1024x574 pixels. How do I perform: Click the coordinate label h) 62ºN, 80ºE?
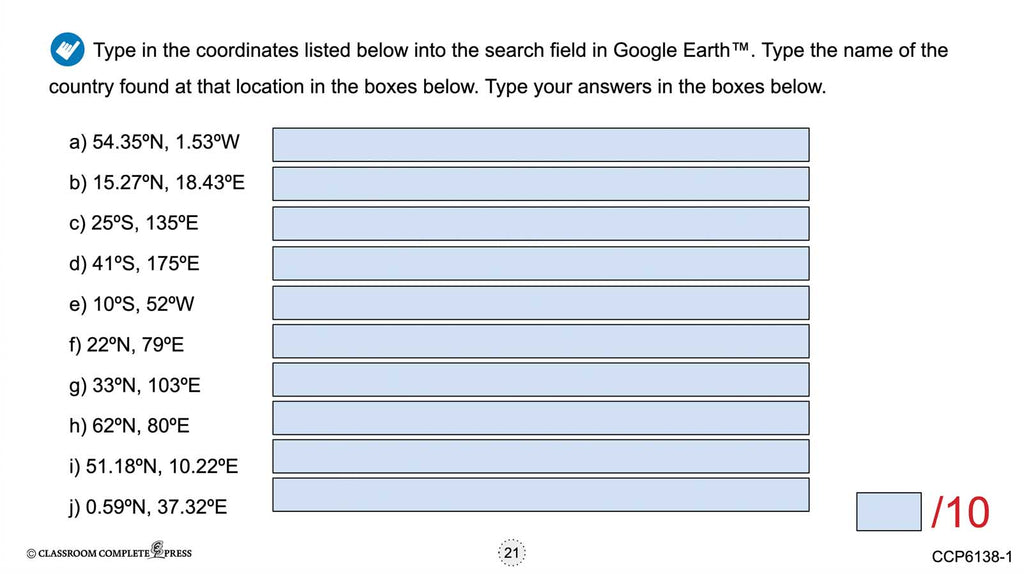pos(130,426)
